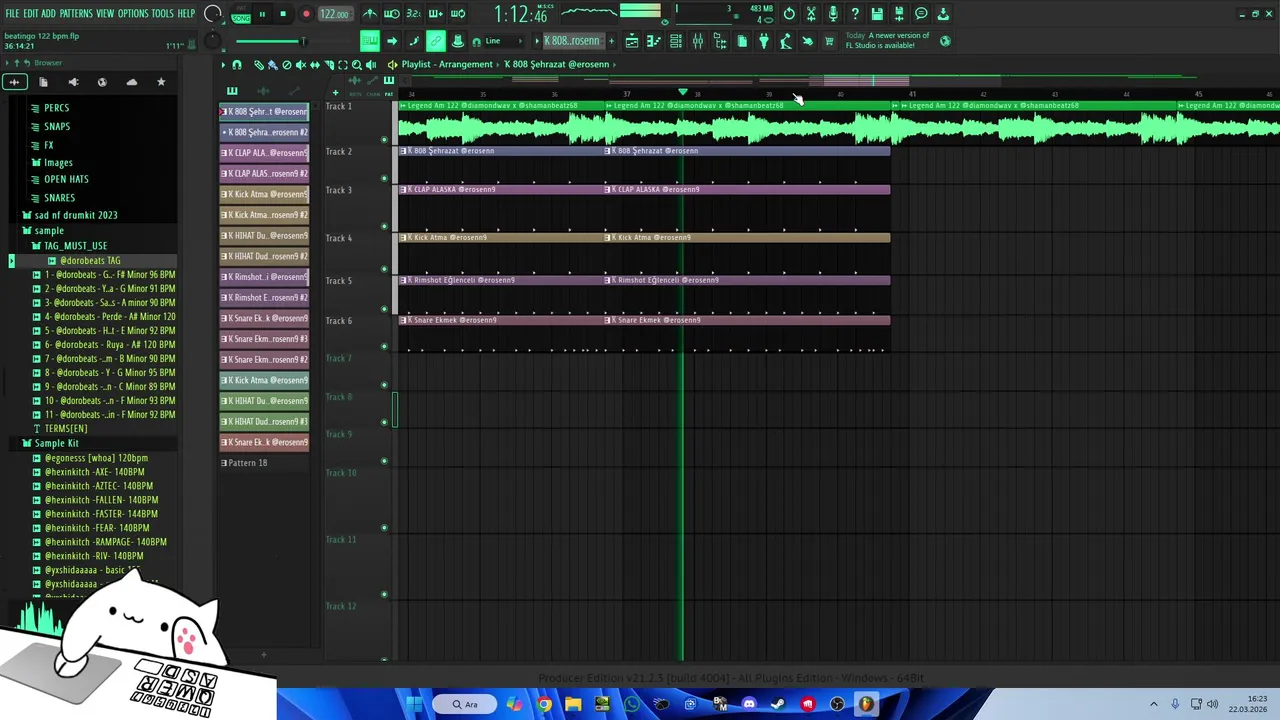This screenshot has height=720, width=1280.
Task: Toggle wait for input before recording
Action: pos(391,13)
